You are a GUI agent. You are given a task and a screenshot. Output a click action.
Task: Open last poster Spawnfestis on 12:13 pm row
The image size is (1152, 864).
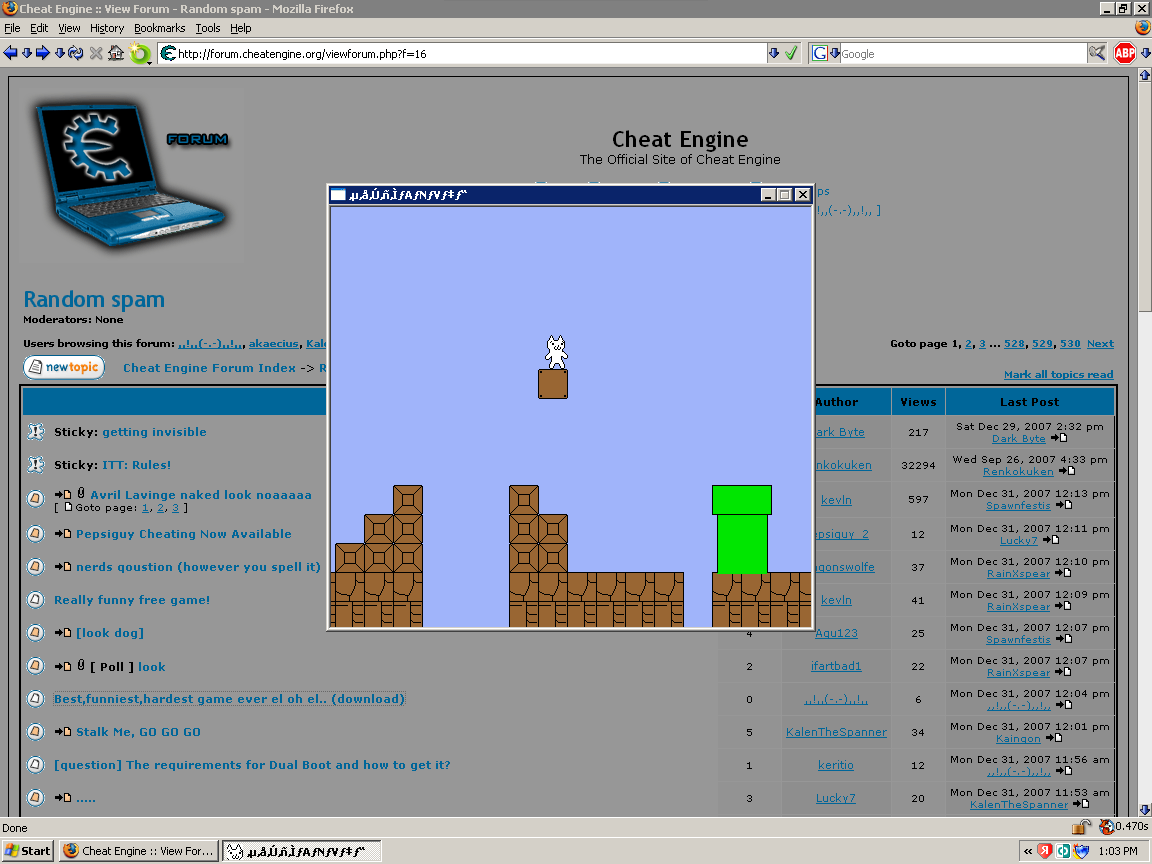(x=1018, y=505)
